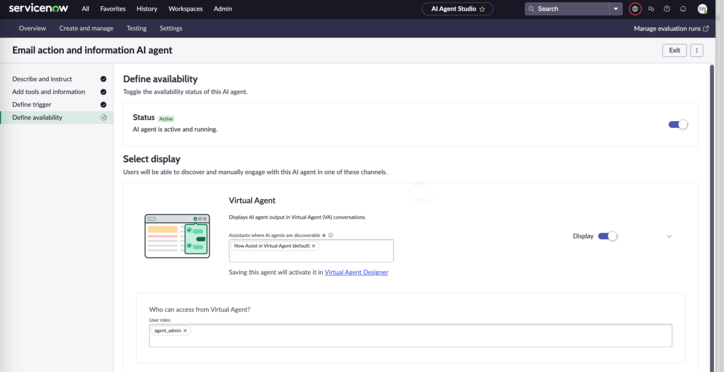Click the Define availability heading
This screenshot has width=724, height=372.
(x=160, y=79)
